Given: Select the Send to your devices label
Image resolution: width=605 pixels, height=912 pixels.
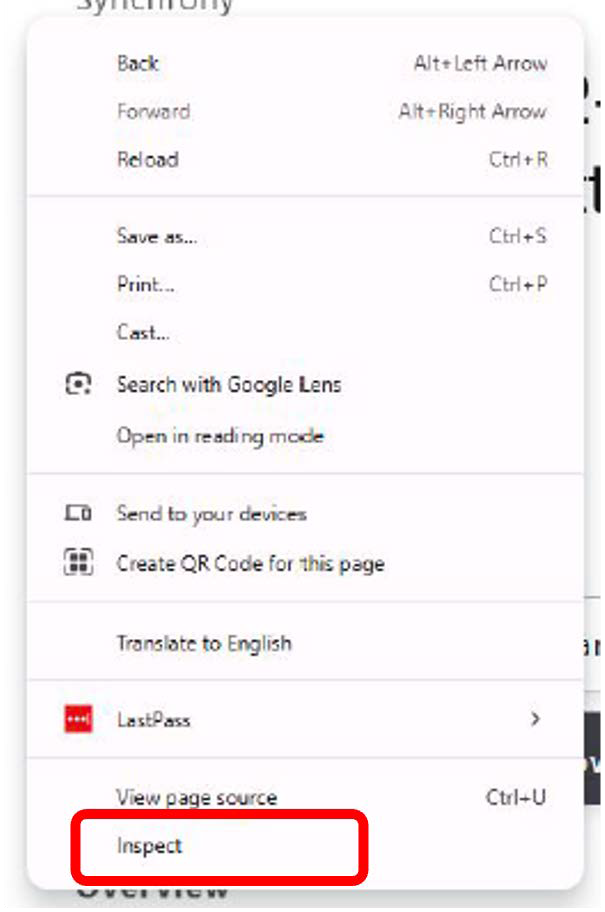Looking at the screenshot, I should (x=211, y=514).
